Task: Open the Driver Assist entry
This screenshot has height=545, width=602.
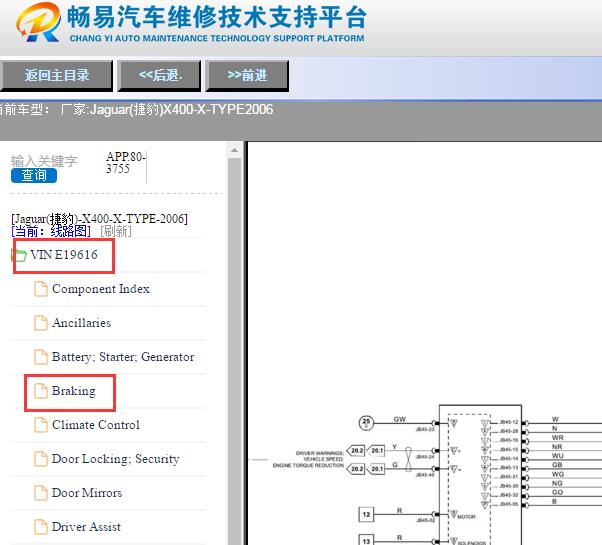Action: click(x=86, y=527)
